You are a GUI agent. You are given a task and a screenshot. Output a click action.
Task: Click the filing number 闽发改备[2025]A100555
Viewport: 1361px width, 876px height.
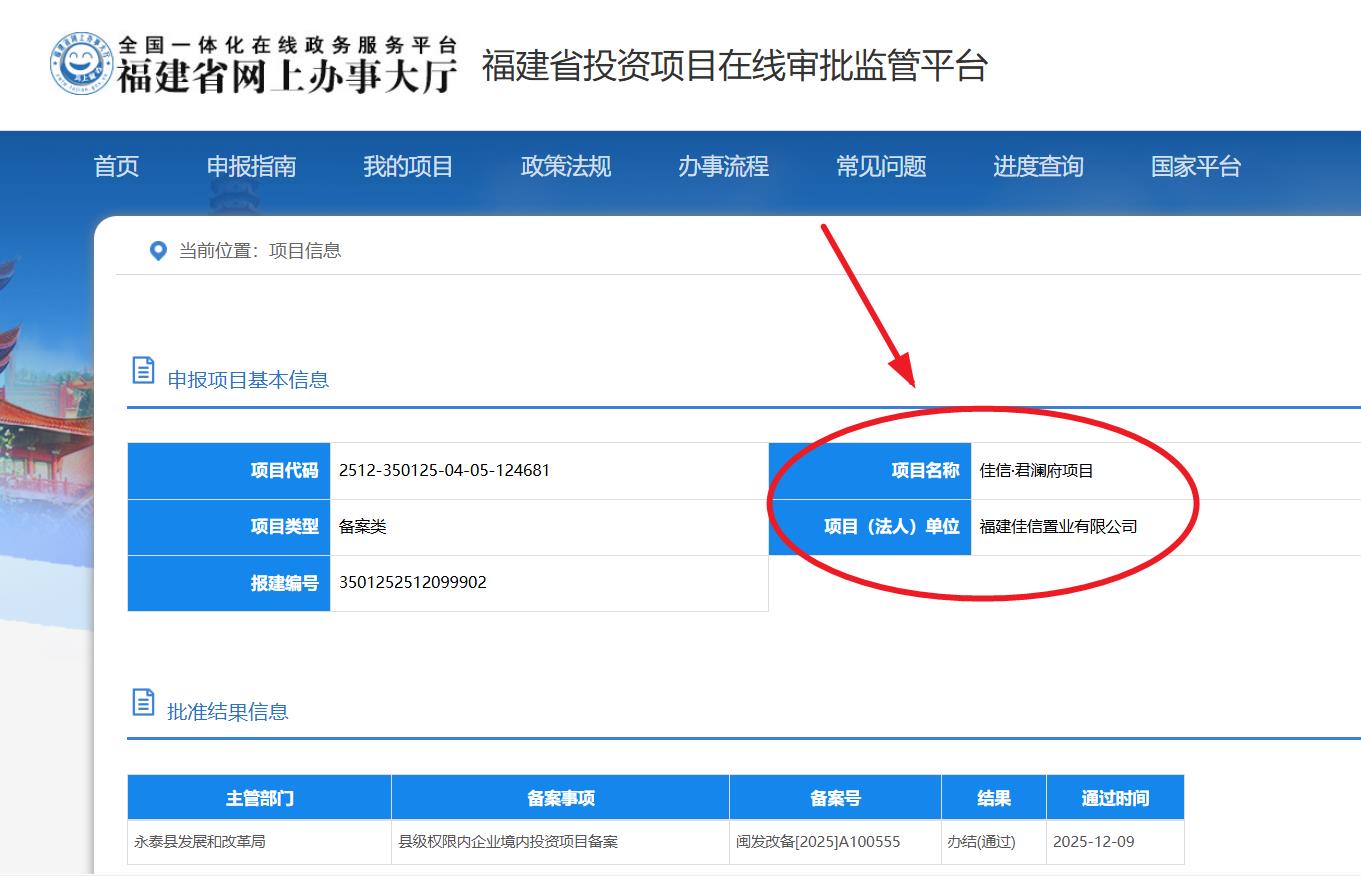coord(818,842)
